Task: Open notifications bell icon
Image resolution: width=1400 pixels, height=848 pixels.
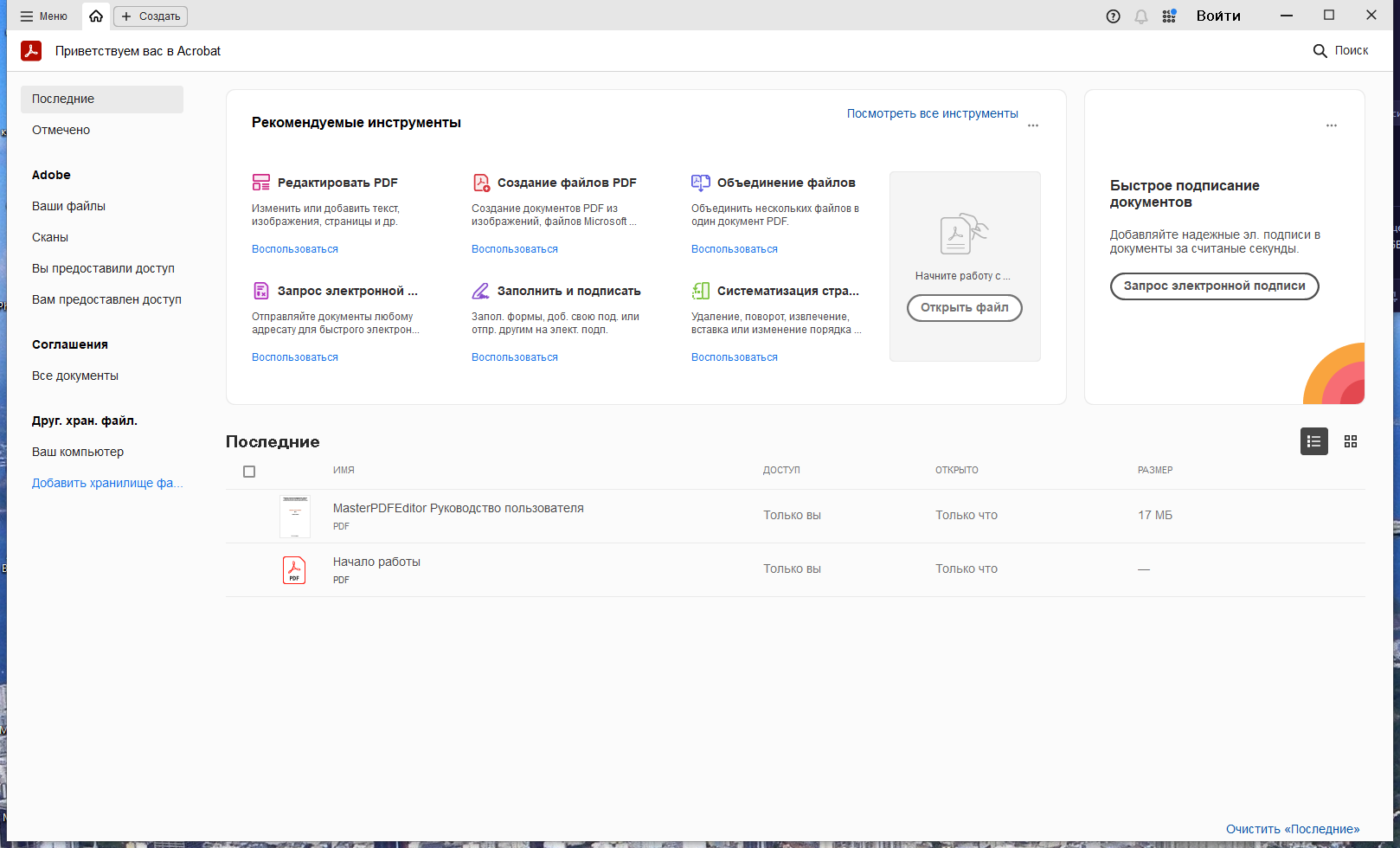Action: [x=1141, y=16]
